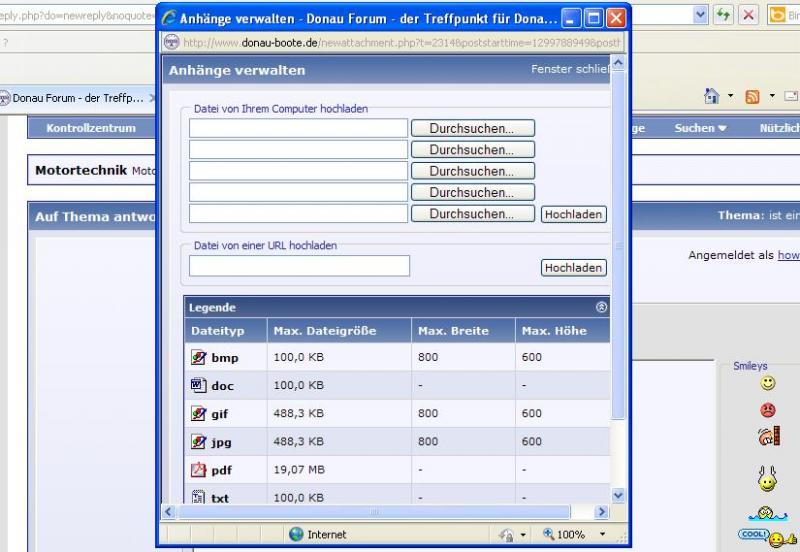The height and width of the screenshot is (552, 800).
Task: Open the dropdown arrow next to Home icon
Action: pyautogui.click(x=730, y=97)
